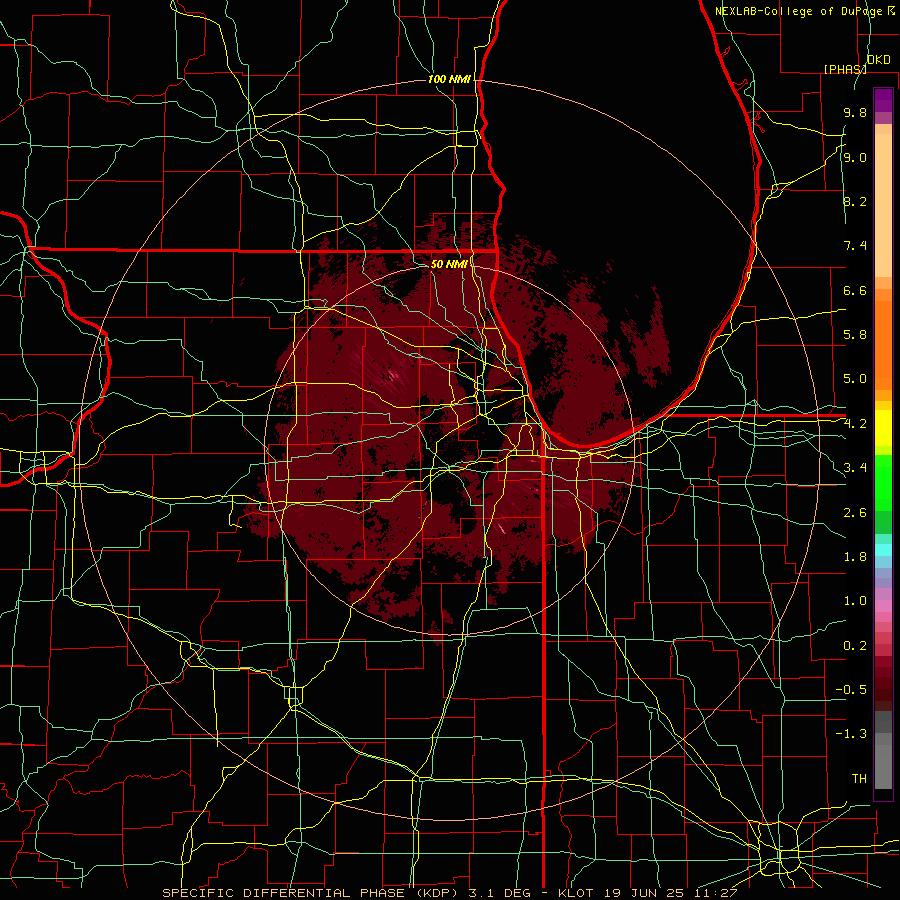Select the -0.5 value on the scale
Screen dimensions: 900x900
[851, 689]
